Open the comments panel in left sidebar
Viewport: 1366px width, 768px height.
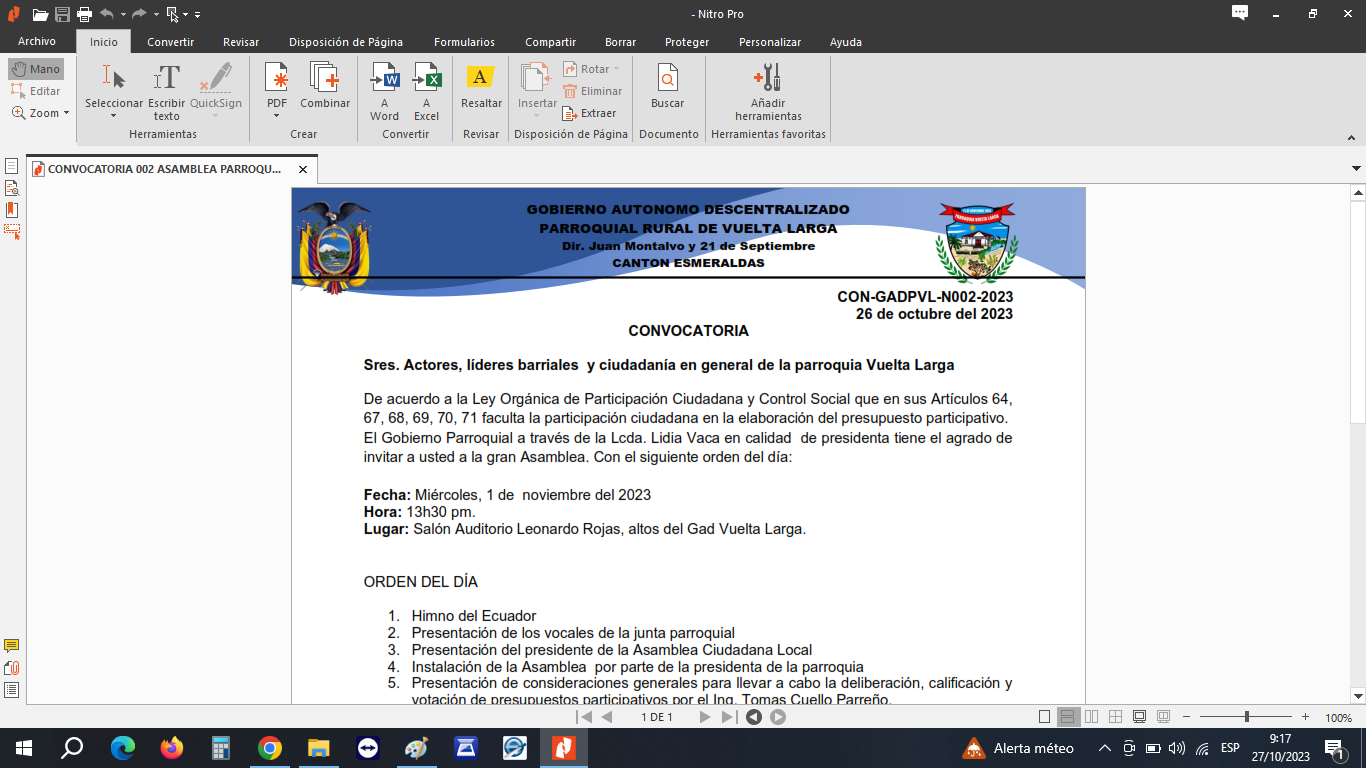click(x=12, y=646)
